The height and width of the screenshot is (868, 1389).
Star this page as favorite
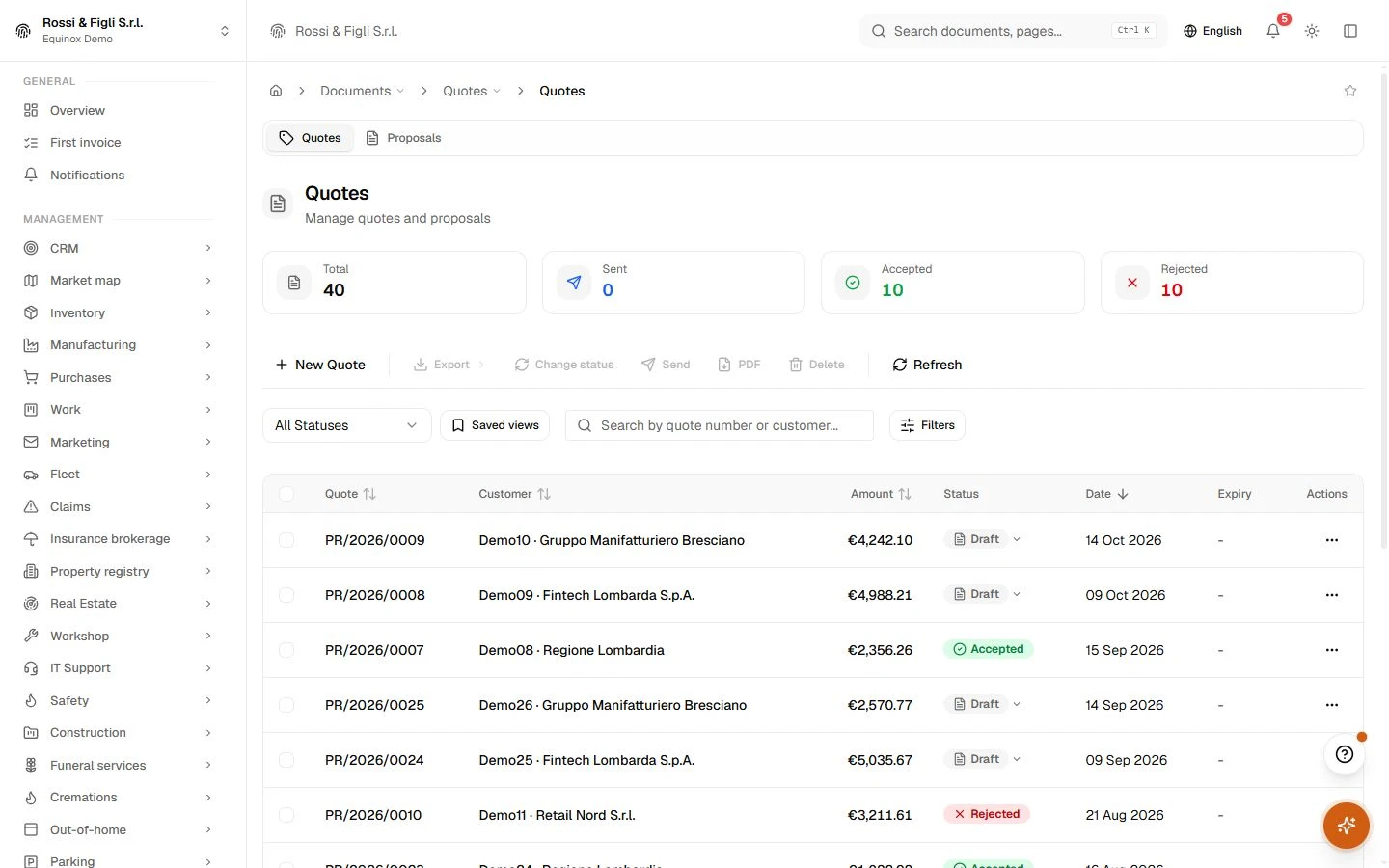(1350, 91)
